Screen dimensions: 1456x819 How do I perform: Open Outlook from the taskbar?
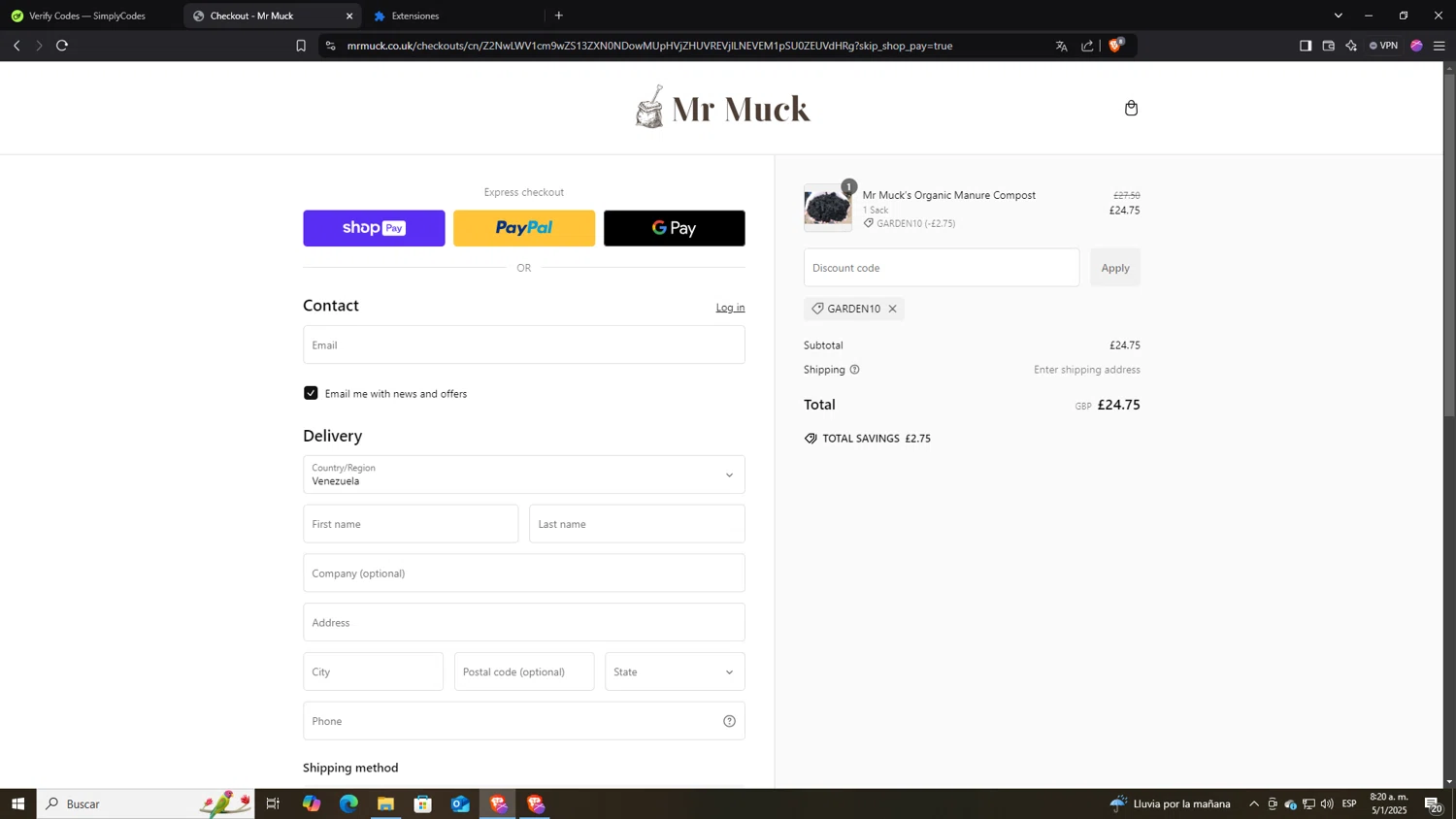coord(460,803)
